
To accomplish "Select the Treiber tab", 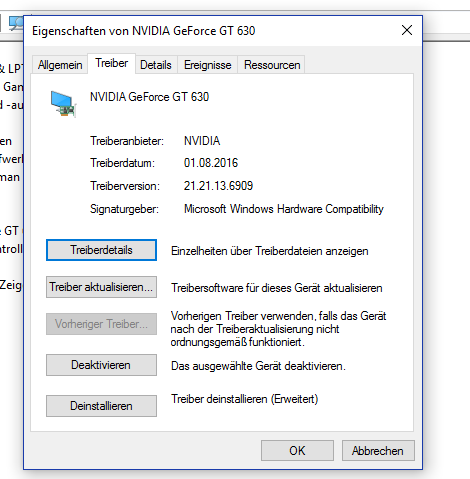I will click(x=111, y=63).
